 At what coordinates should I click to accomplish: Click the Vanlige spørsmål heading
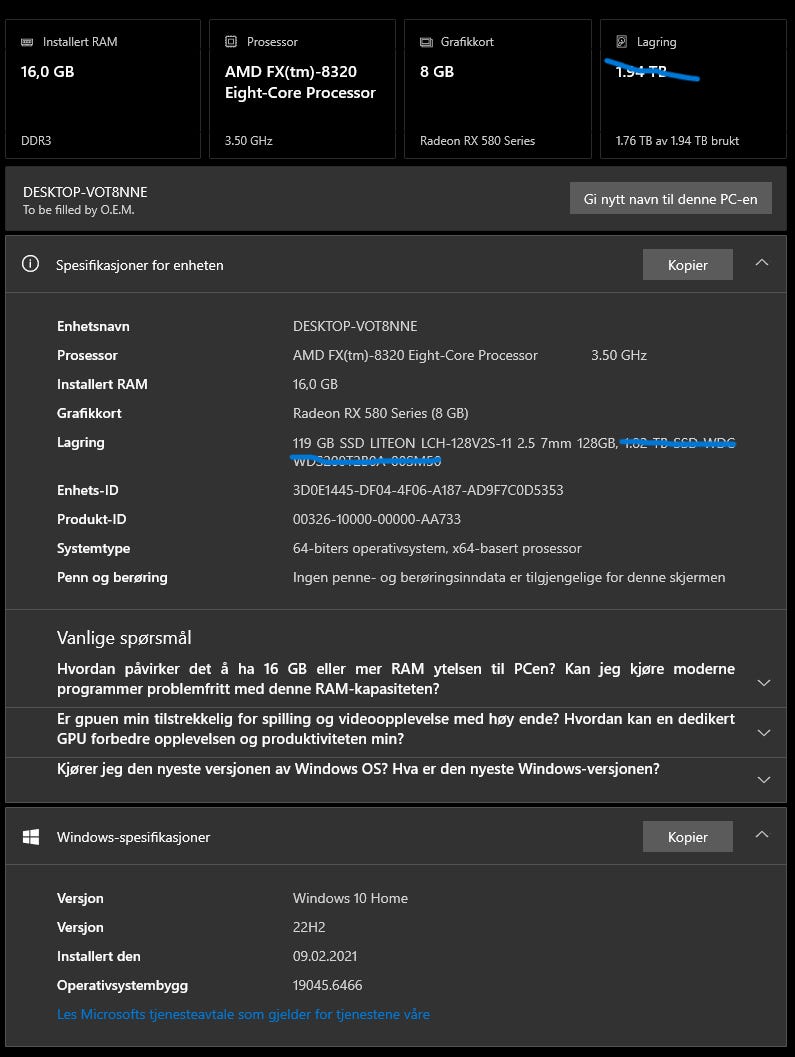(124, 638)
